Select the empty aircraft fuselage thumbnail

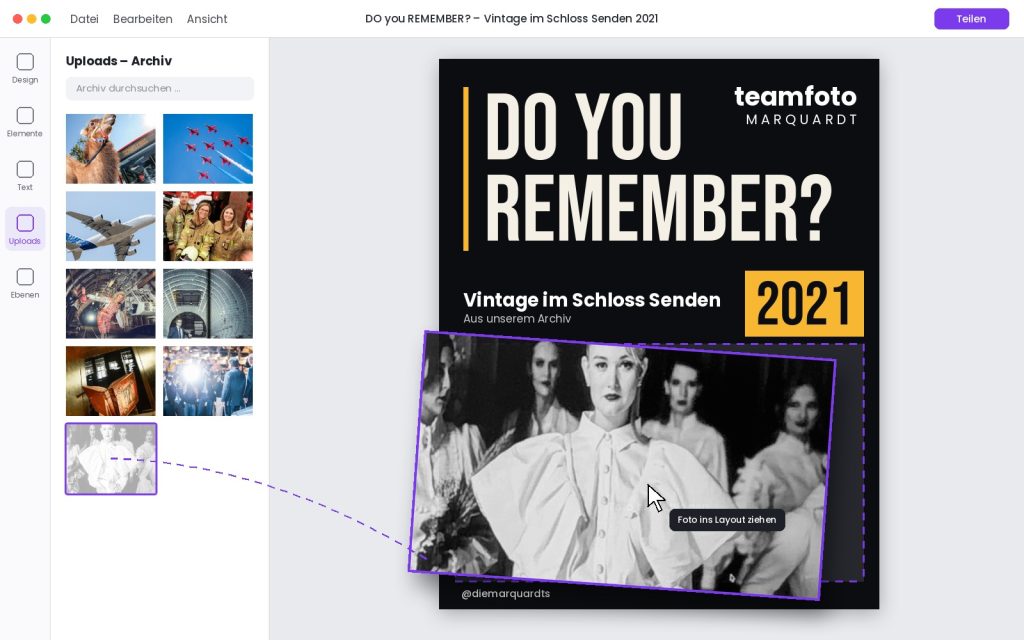pyautogui.click(x=208, y=304)
